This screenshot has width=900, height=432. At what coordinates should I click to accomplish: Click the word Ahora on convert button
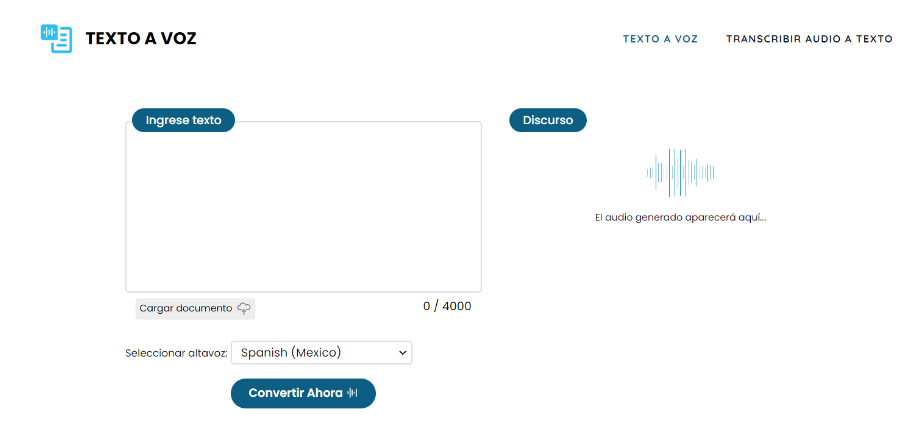[x=324, y=393]
